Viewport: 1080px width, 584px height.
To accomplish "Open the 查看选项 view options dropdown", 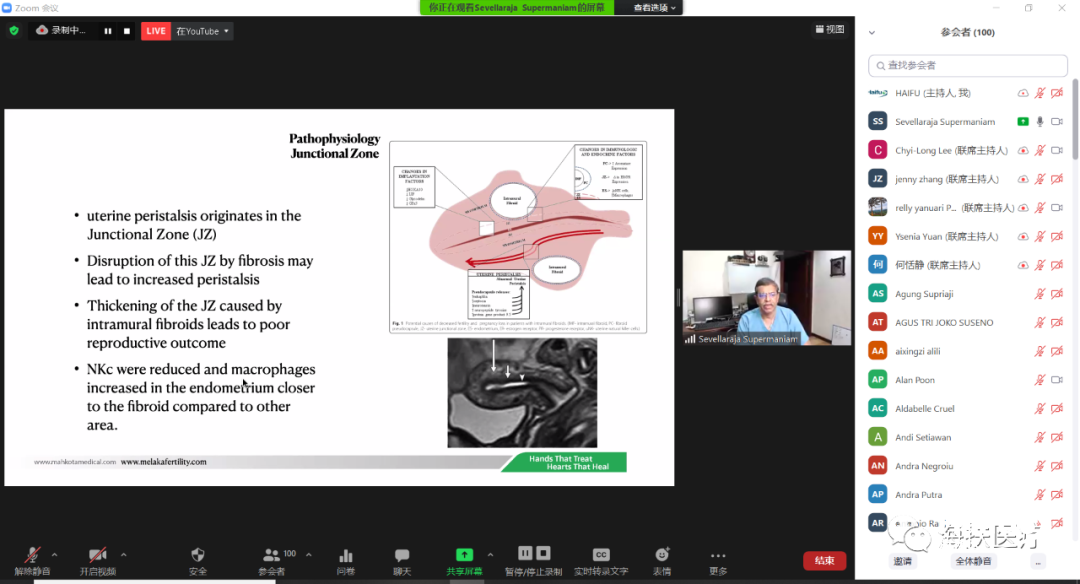I will tap(657, 8).
